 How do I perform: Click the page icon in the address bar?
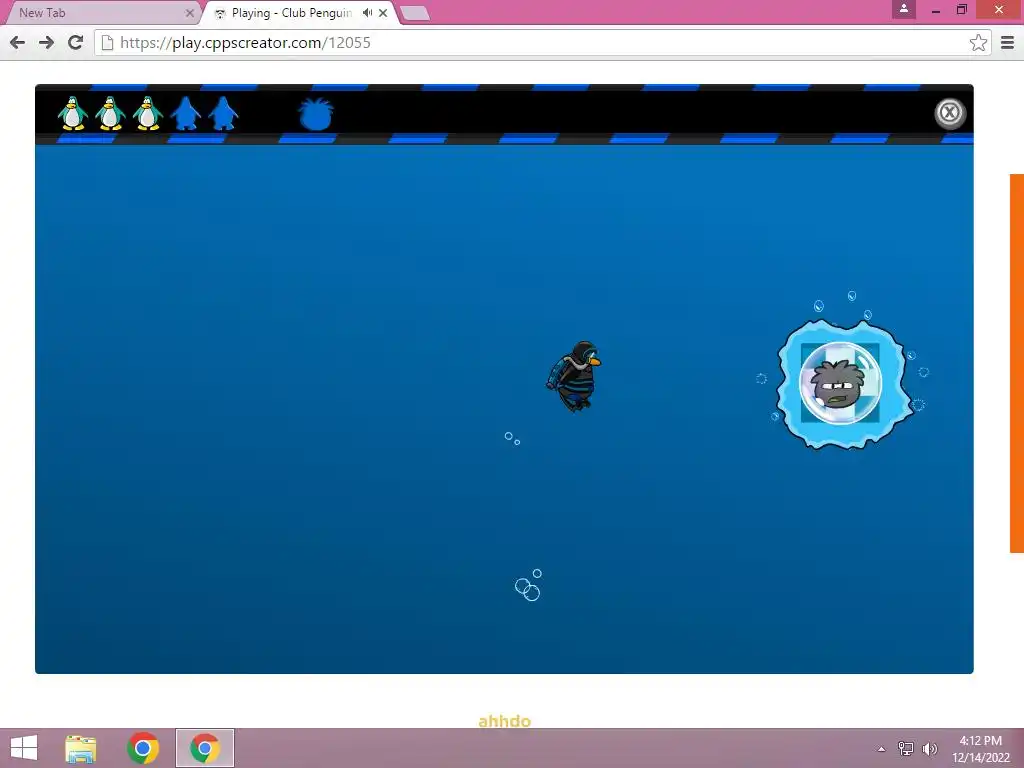[108, 42]
